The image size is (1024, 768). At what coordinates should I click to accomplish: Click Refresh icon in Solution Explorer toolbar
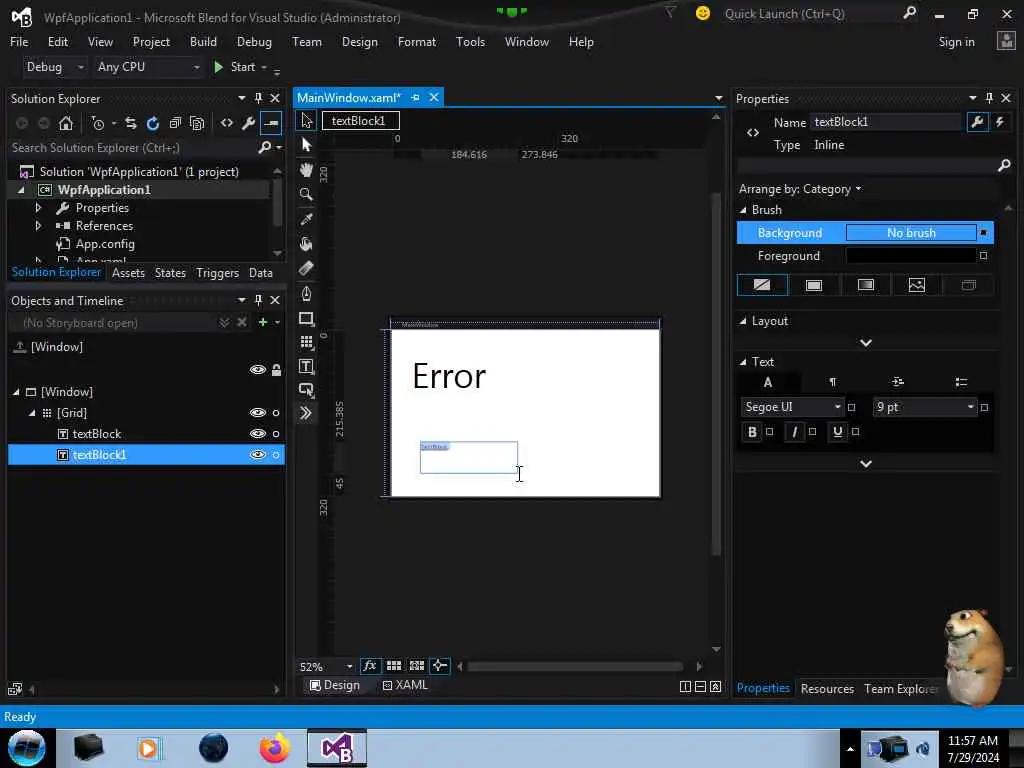click(x=153, y=123)
